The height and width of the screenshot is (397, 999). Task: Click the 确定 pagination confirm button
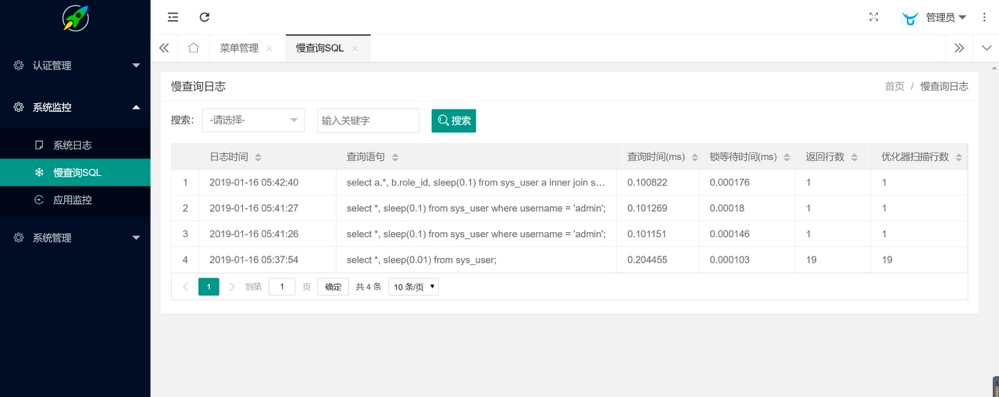tap(333, 287)
